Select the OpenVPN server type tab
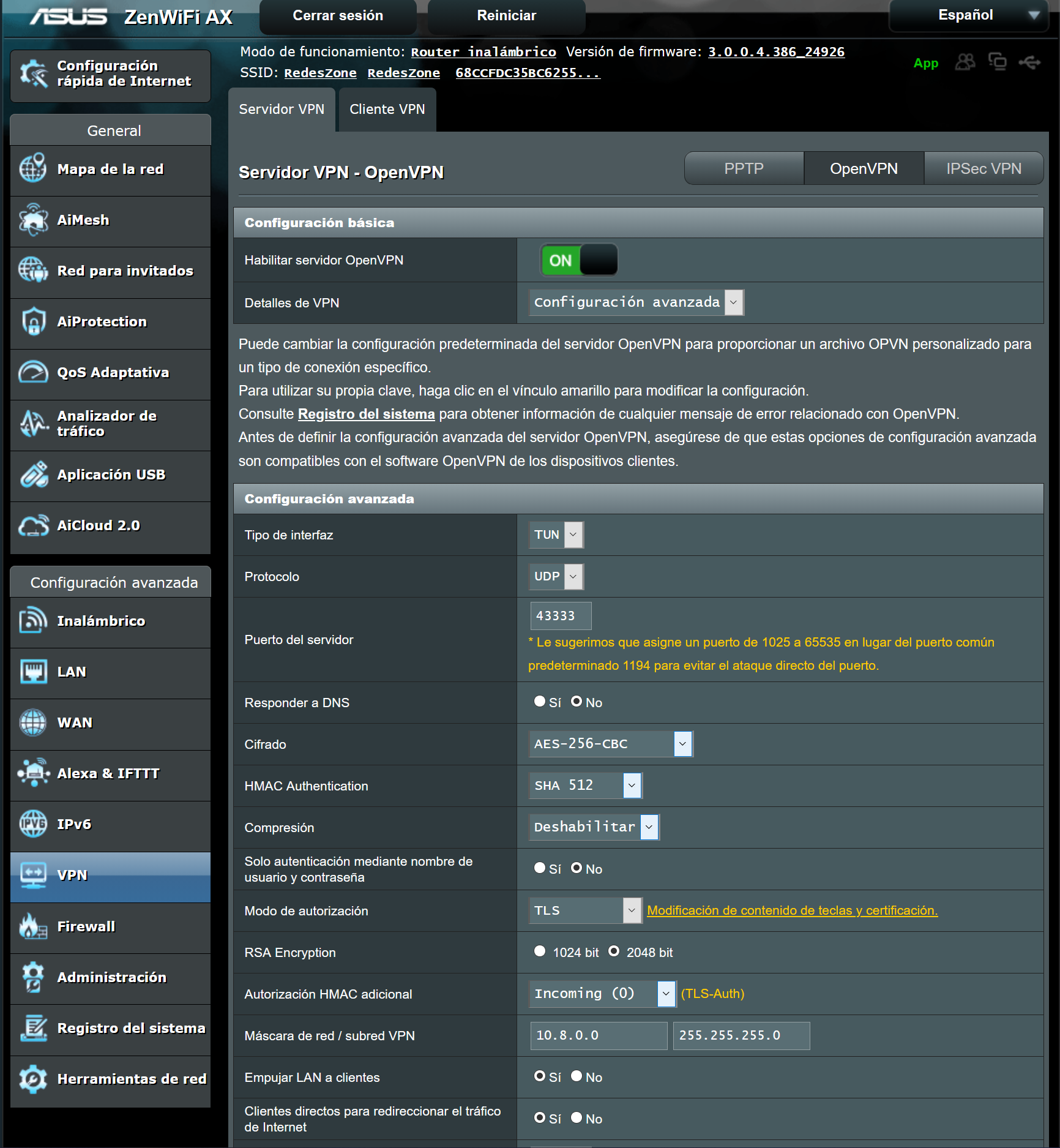This screenshot has width=1060, height=1148. (864, 168)
